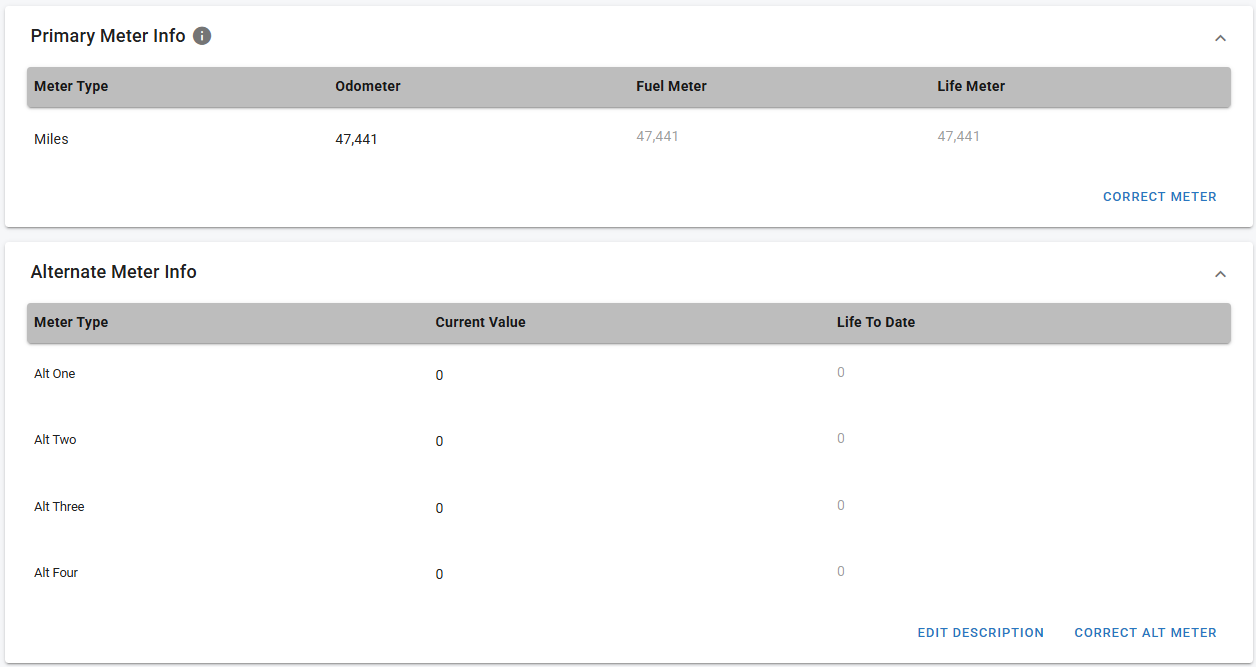Viewport: 1256px width, 667px height.
Task: Click the Alt Two meter row label
Action: [x=55, y=439]
